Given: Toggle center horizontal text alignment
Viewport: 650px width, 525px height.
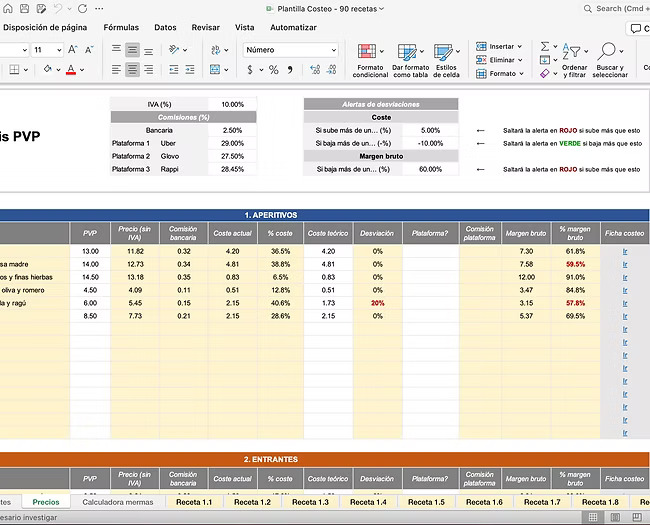Looking at the screenshot, I should point(133,70).
